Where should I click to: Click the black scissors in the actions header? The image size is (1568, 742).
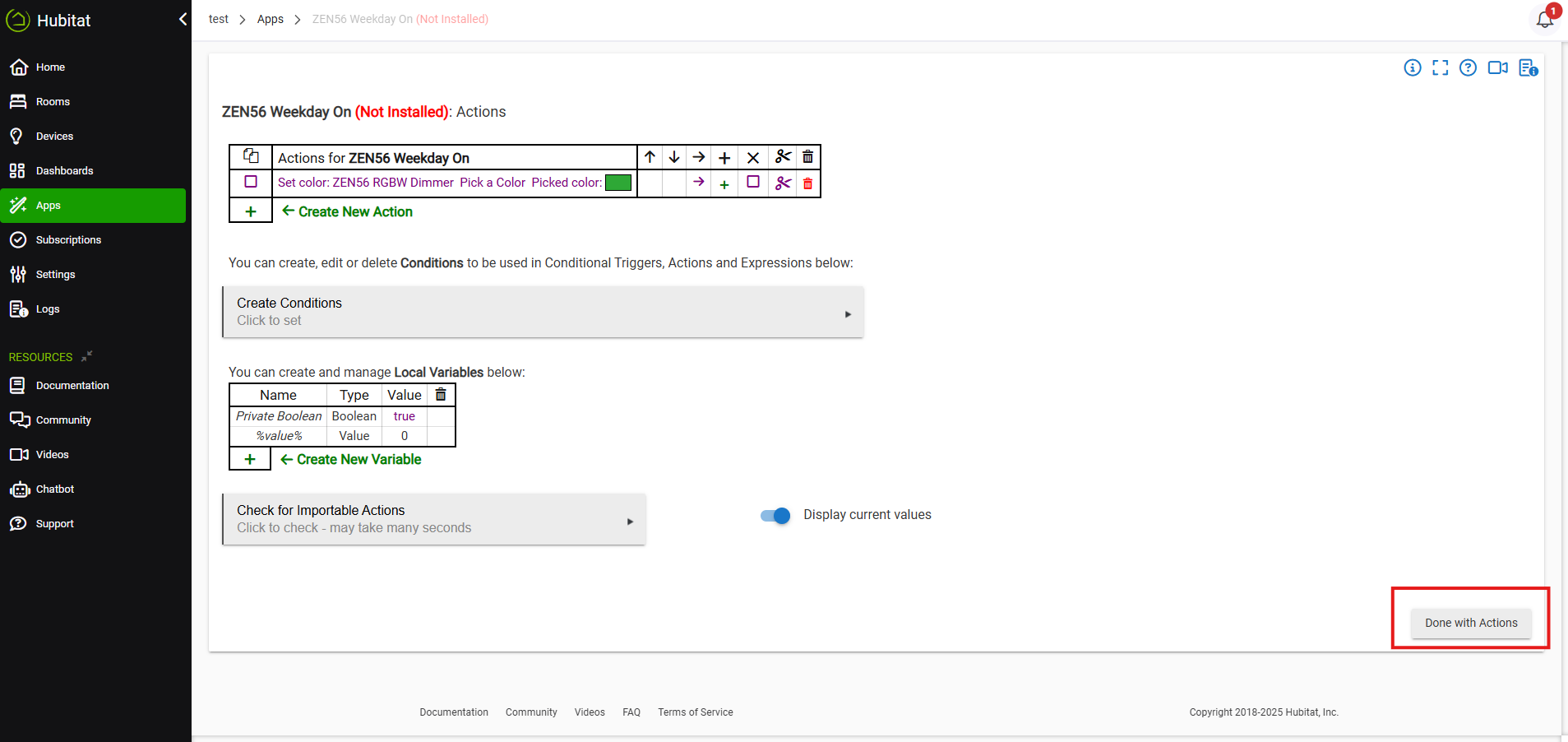point(784,156)
